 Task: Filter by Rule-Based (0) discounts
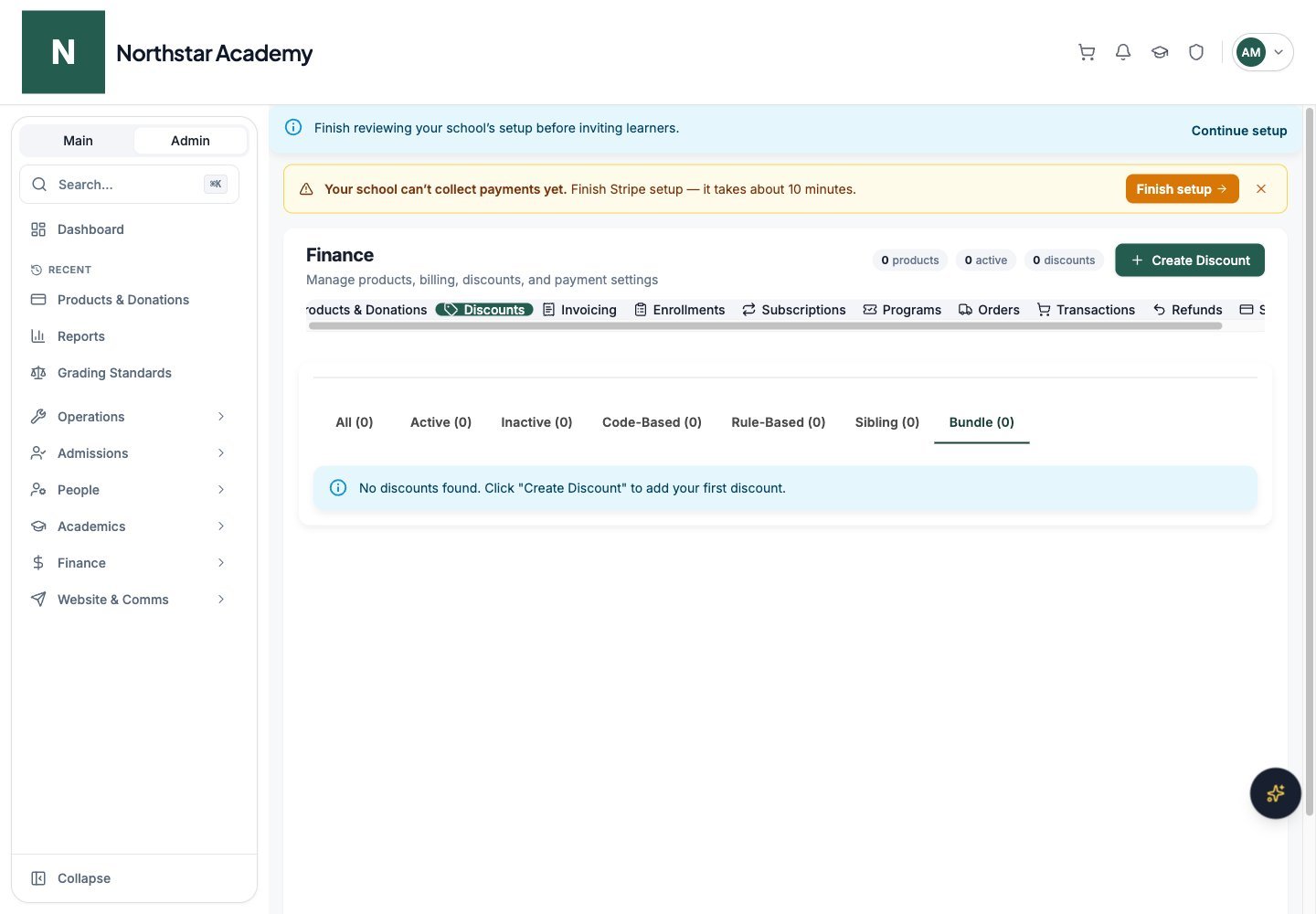(778, 422)
